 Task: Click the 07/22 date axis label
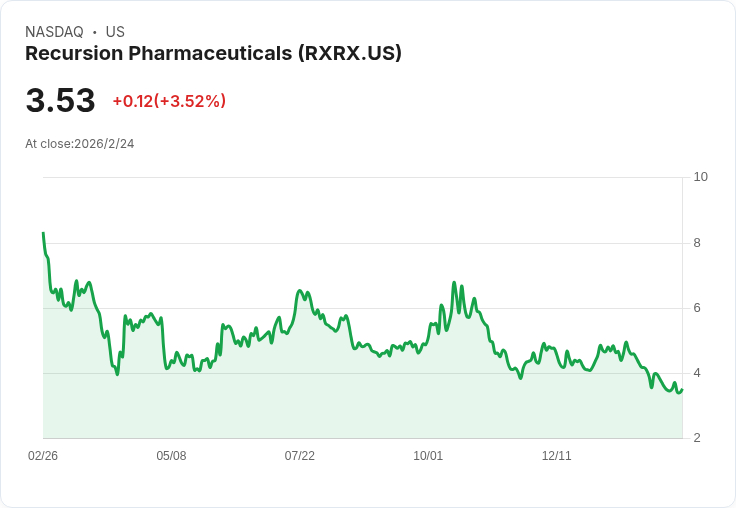(x=299, y=455)
